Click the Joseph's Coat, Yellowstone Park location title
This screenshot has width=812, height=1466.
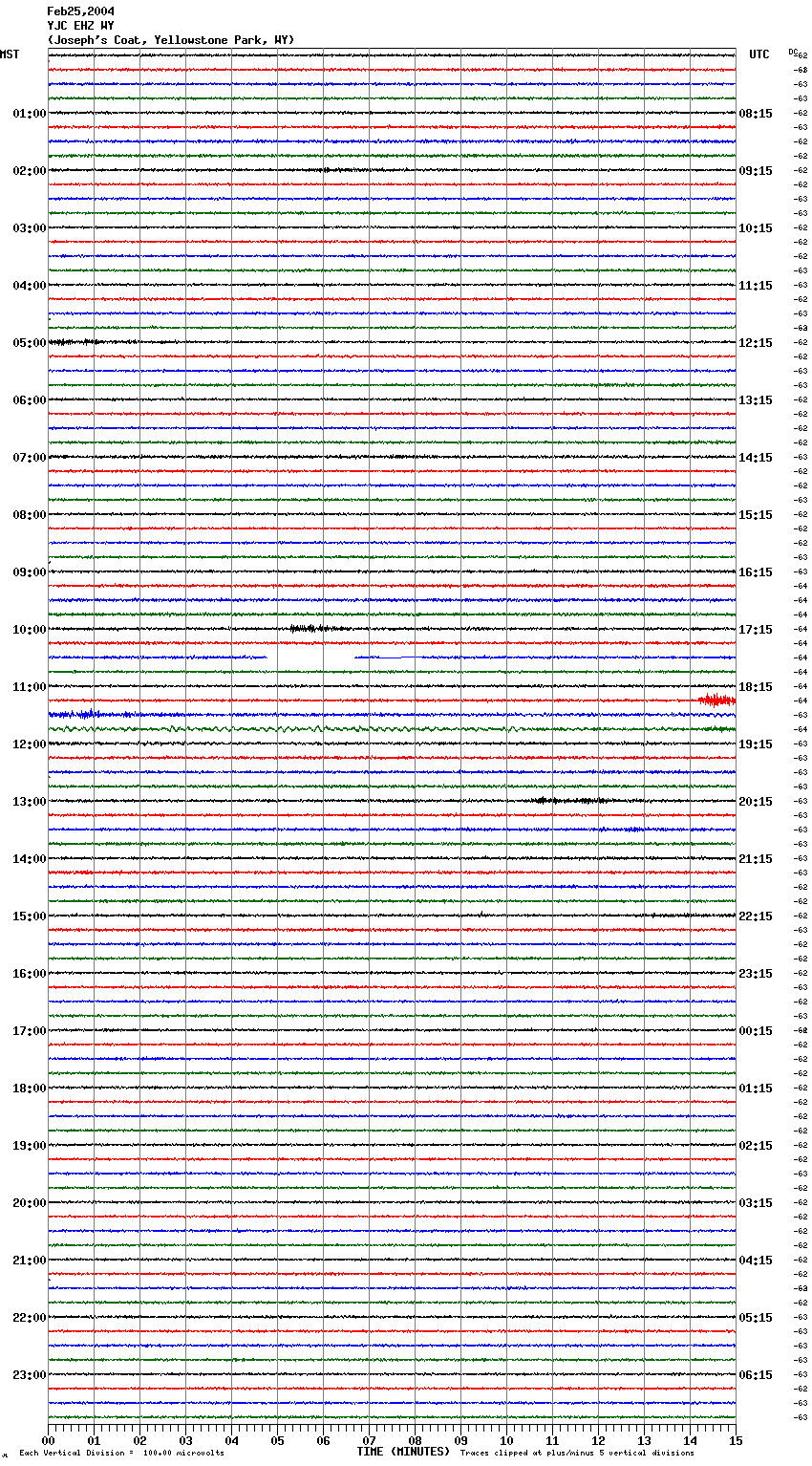pyautogui.click(x=171, y=40)
